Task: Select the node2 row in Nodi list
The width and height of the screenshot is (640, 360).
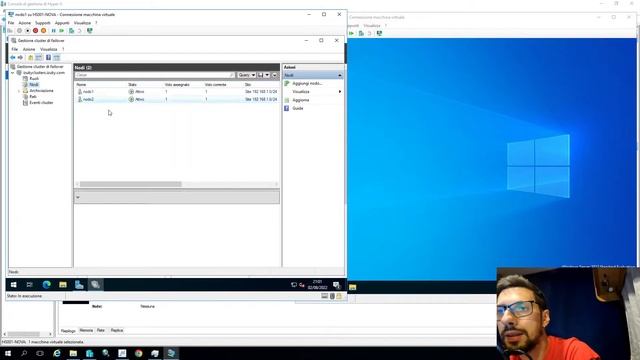Action: click(x=177, y=99)
